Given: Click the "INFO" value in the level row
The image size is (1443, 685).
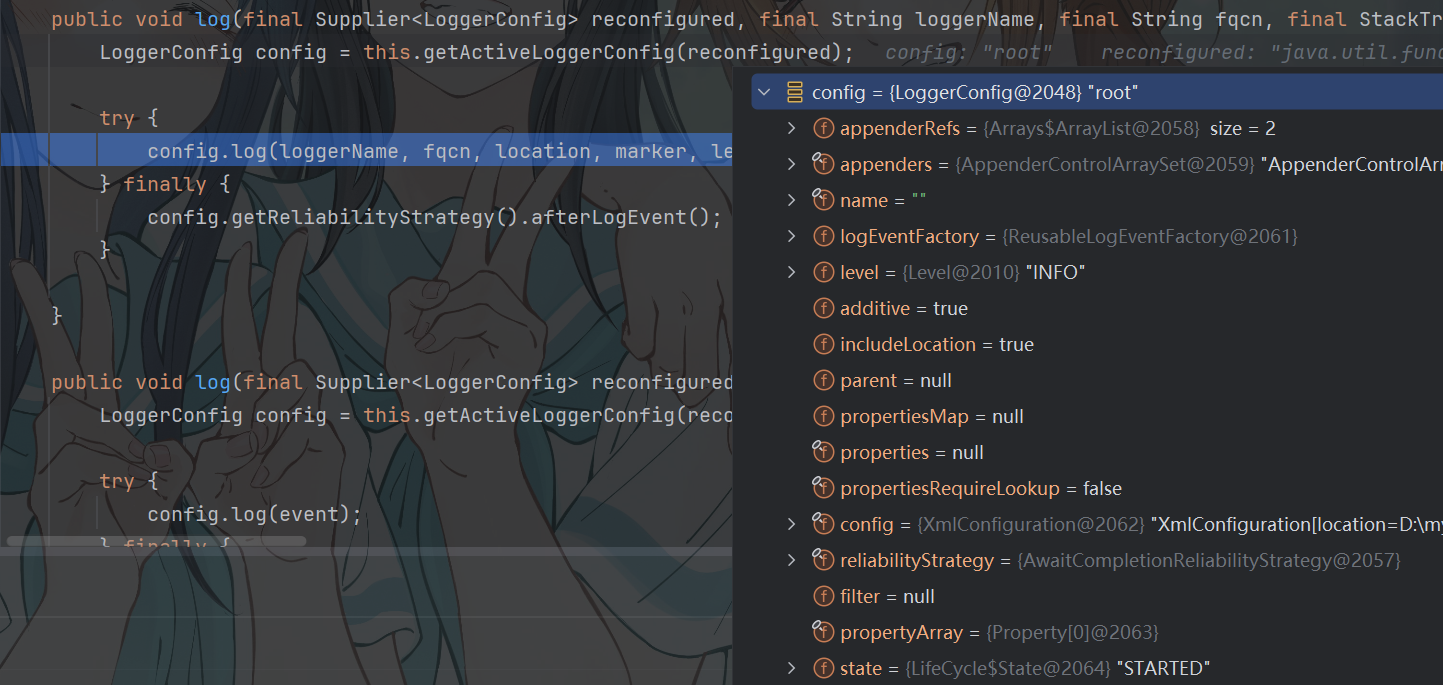Looking at the screenshot, I should (1055, 273).
